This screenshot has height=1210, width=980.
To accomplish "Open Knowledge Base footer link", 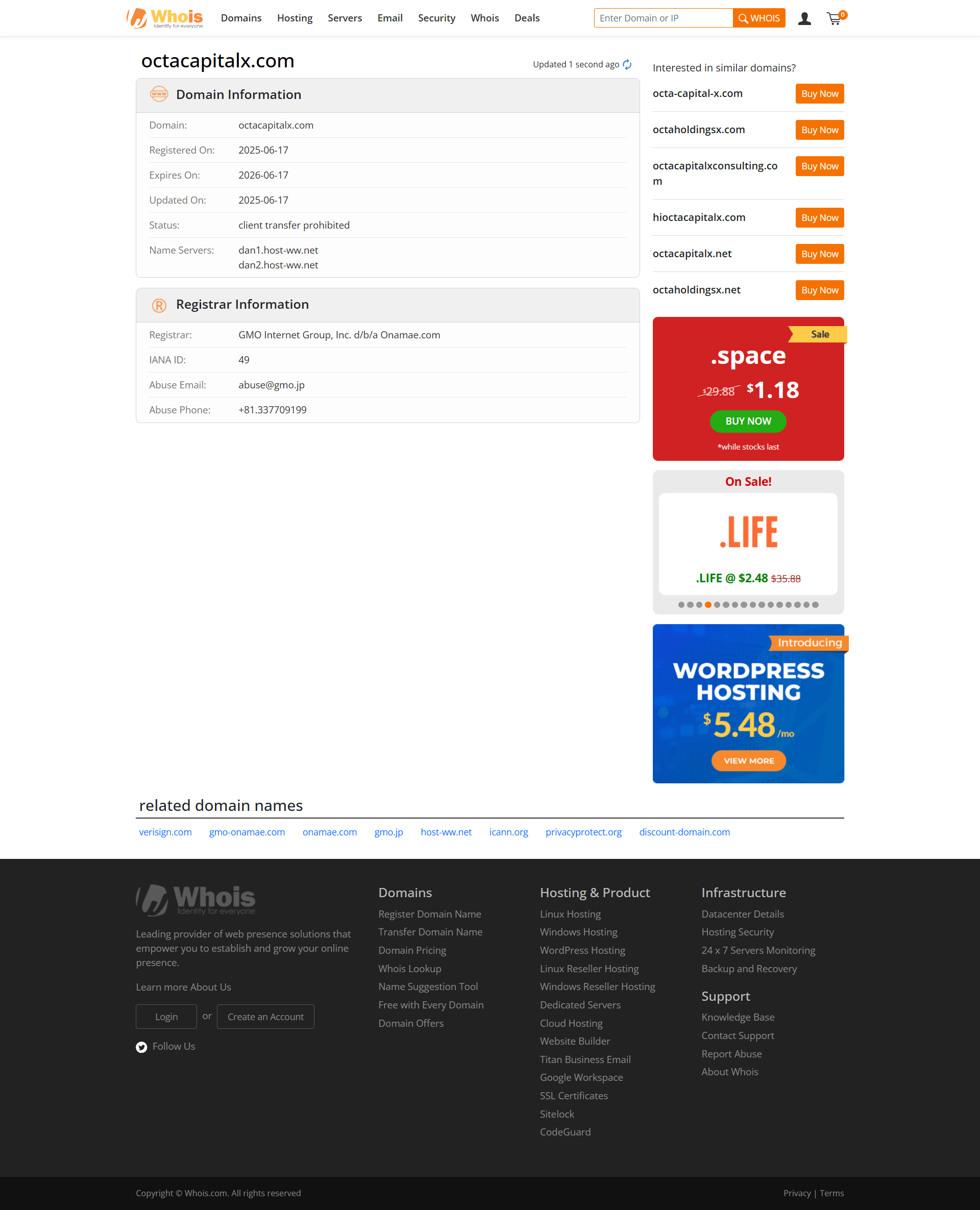I will 738,1017.
